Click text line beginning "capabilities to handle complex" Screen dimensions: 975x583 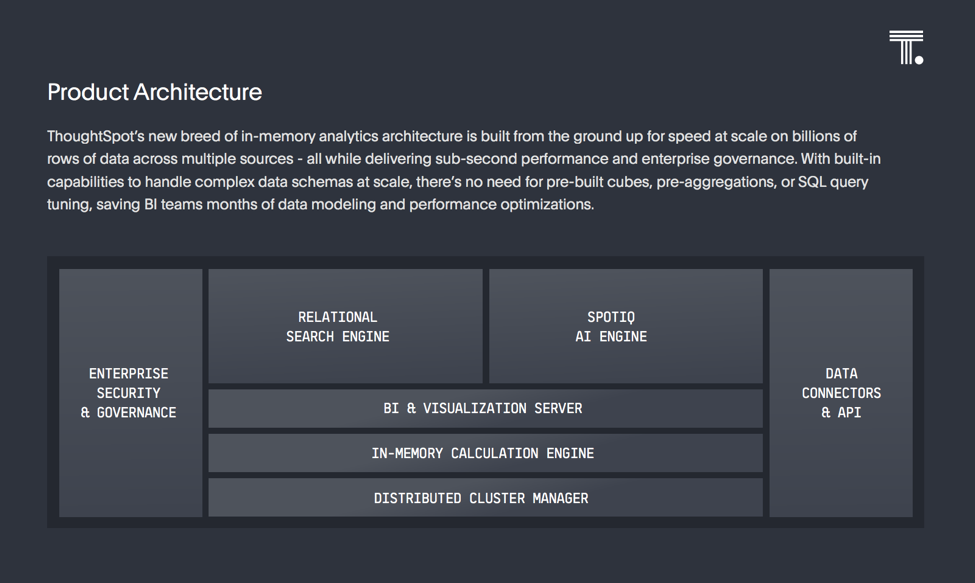point(458,182)
